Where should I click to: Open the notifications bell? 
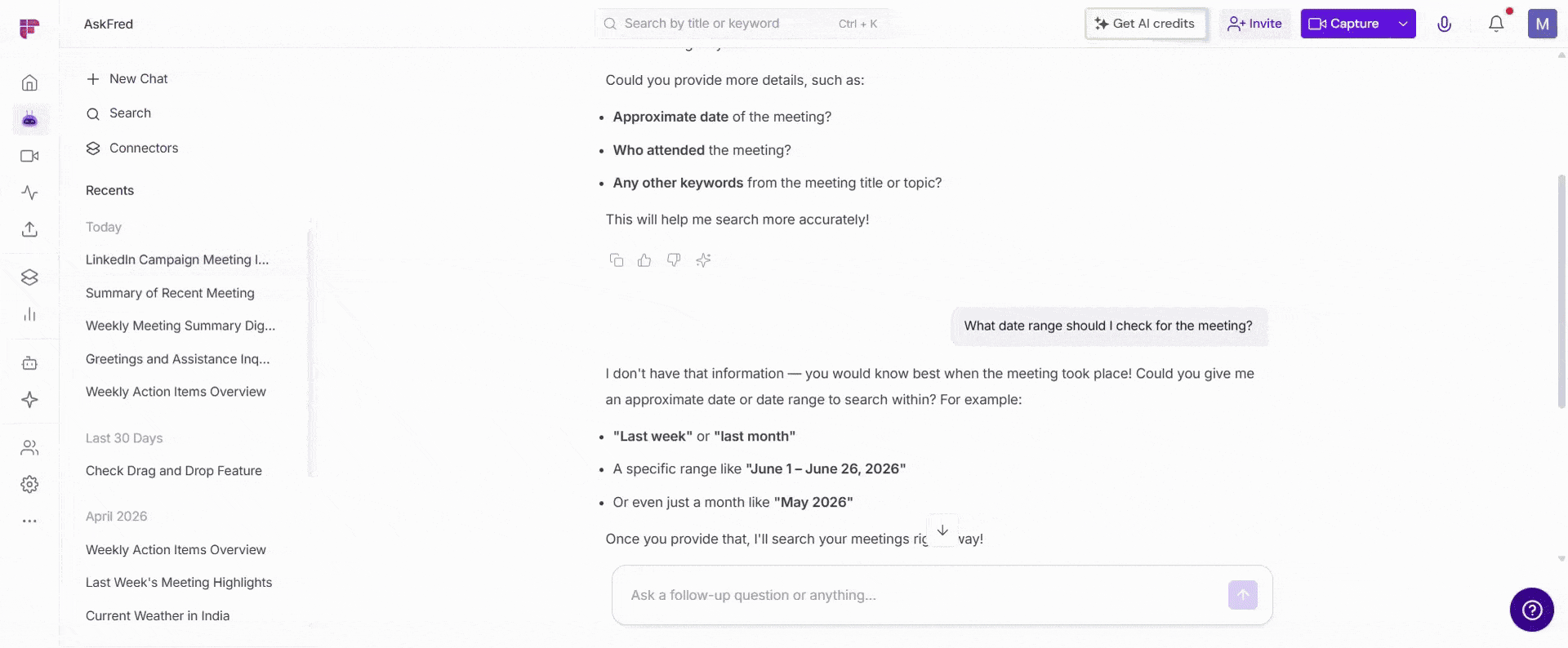[x=1496, y=24]
